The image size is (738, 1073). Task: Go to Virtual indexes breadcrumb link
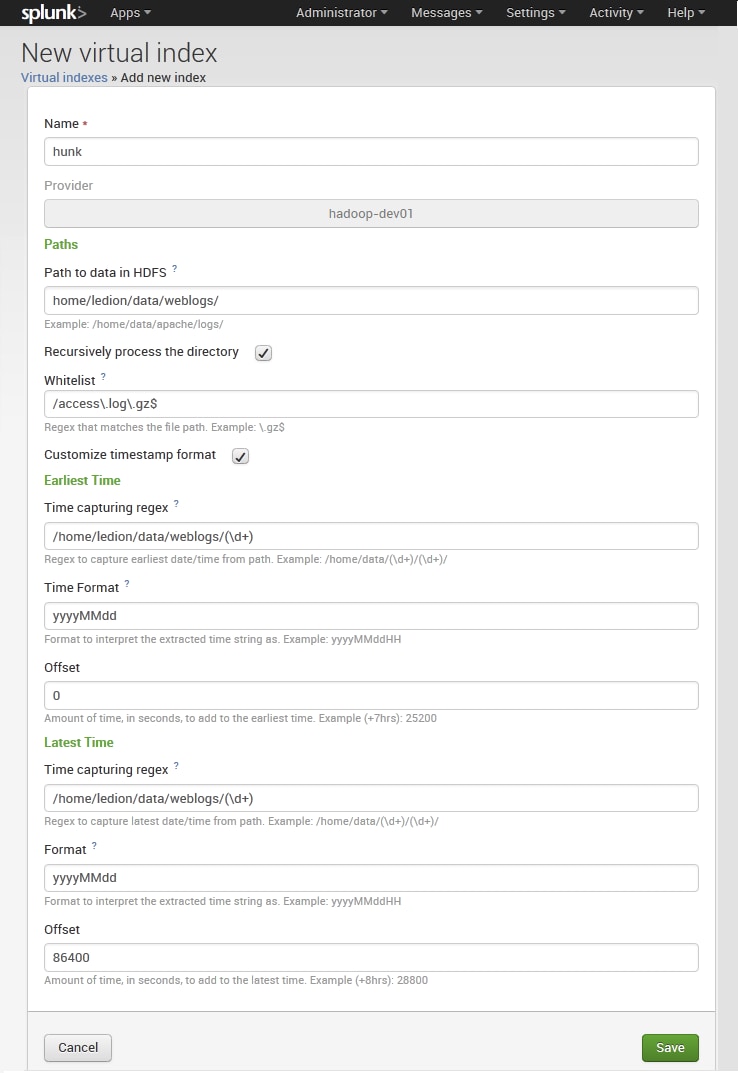click(x=64, y=77)
